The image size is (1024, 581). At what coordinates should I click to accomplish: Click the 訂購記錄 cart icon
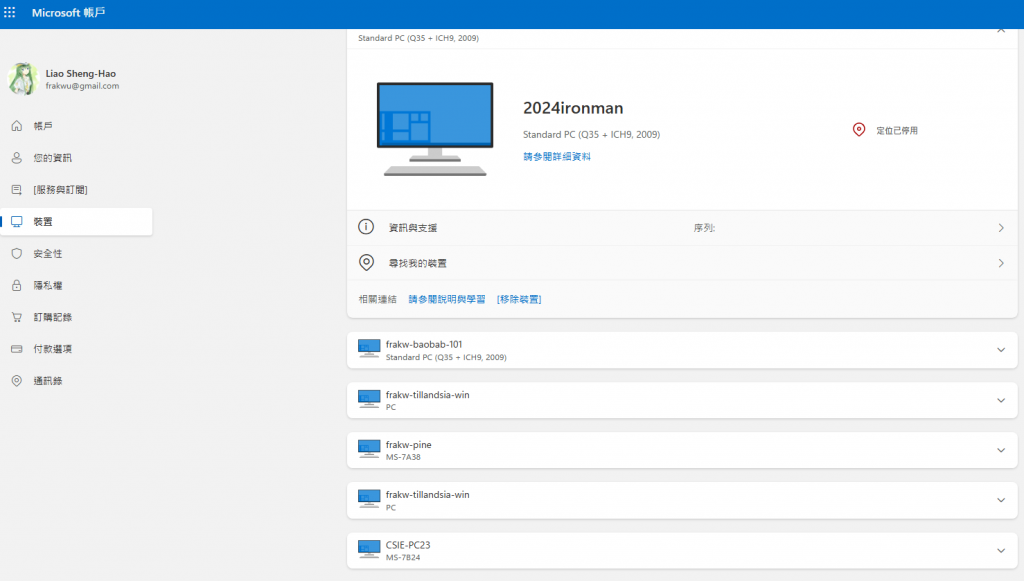(17, 317)
